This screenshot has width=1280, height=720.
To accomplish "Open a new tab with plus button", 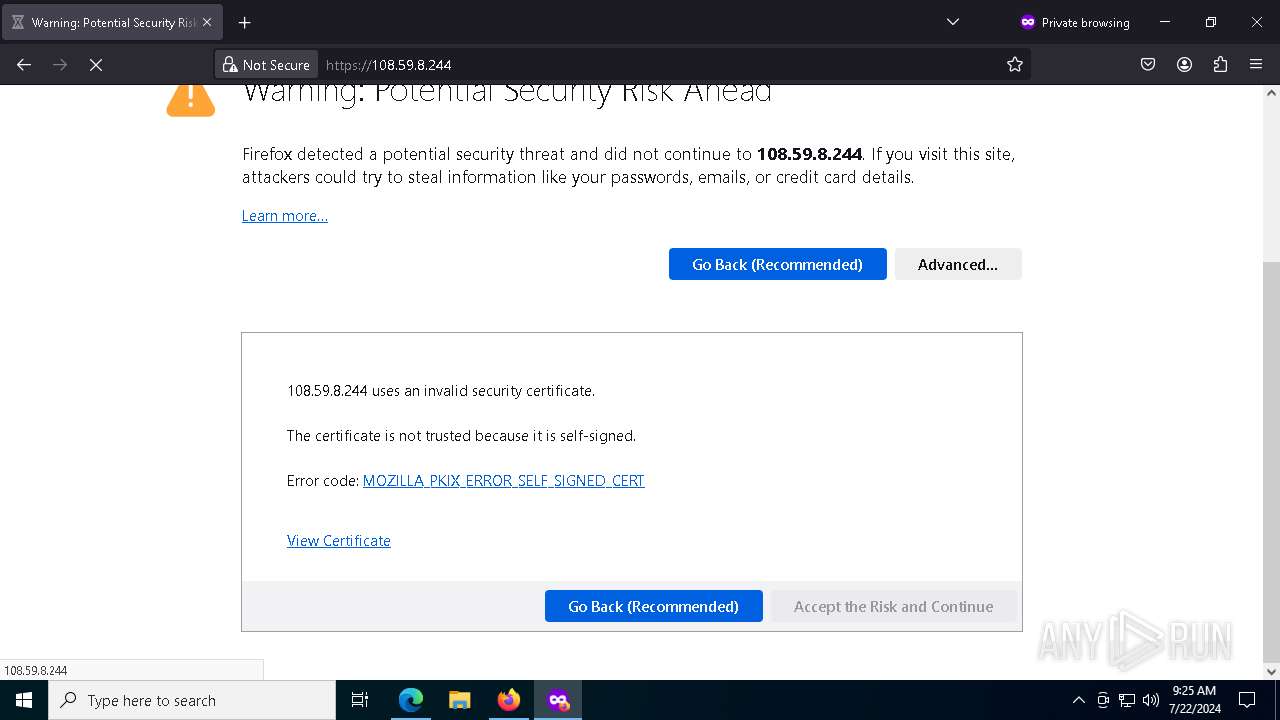I will coord(244,22).
